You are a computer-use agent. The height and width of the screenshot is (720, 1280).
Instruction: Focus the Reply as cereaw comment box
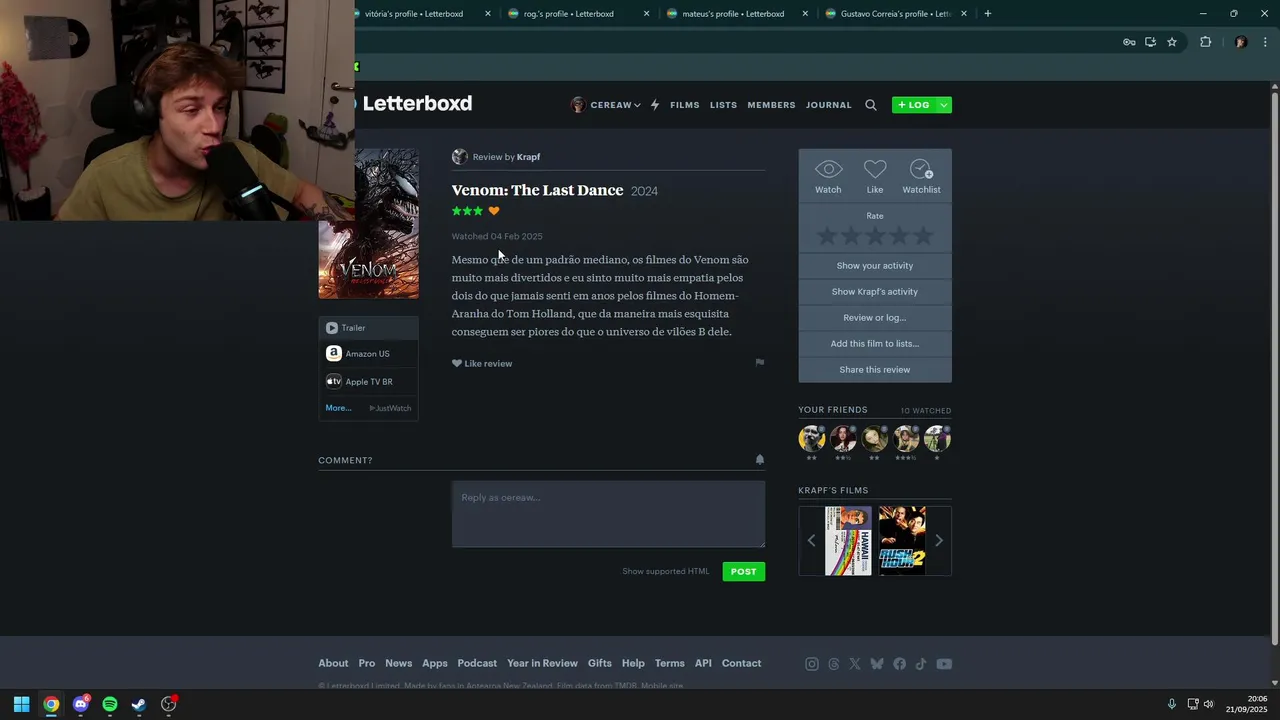click(x=608, y=514)
